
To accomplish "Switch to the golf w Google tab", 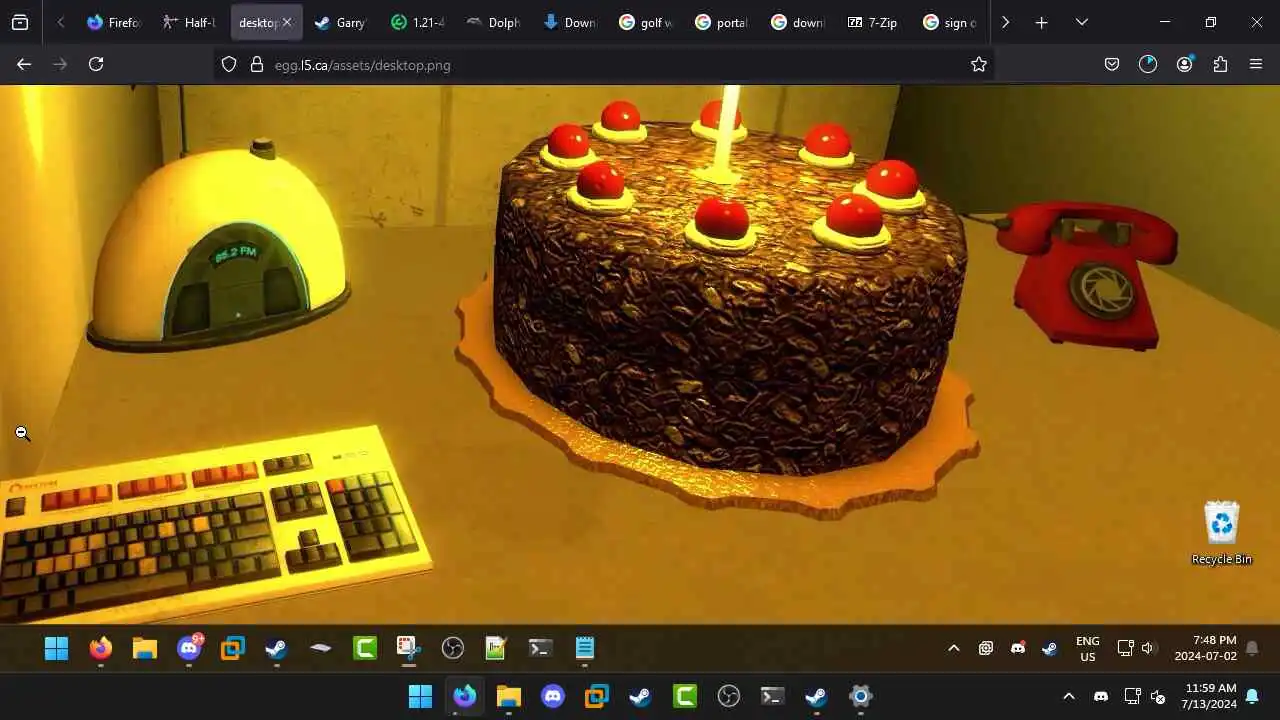I will (x=645, y=22).
